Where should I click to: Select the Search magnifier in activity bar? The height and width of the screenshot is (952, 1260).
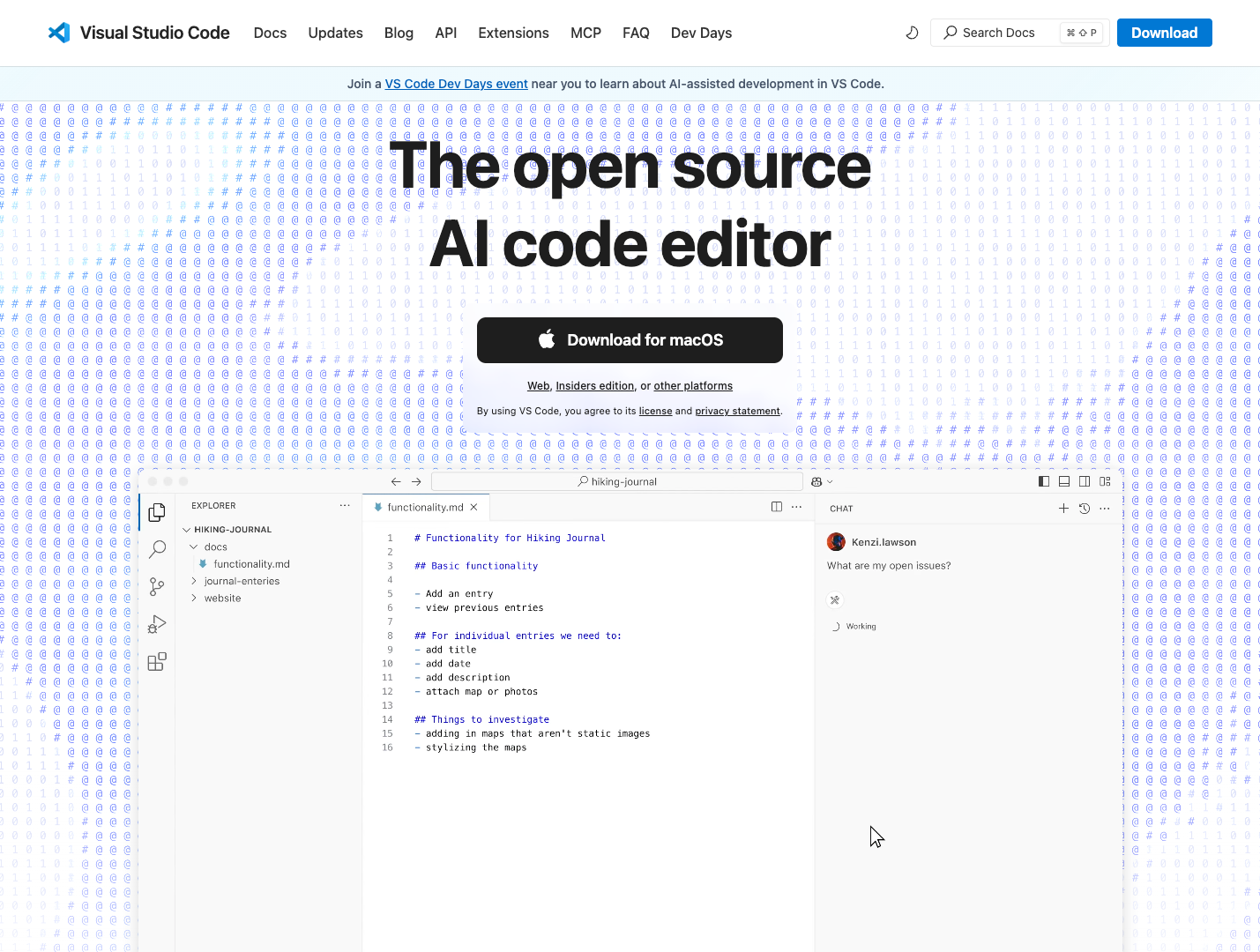click(157, 549)
